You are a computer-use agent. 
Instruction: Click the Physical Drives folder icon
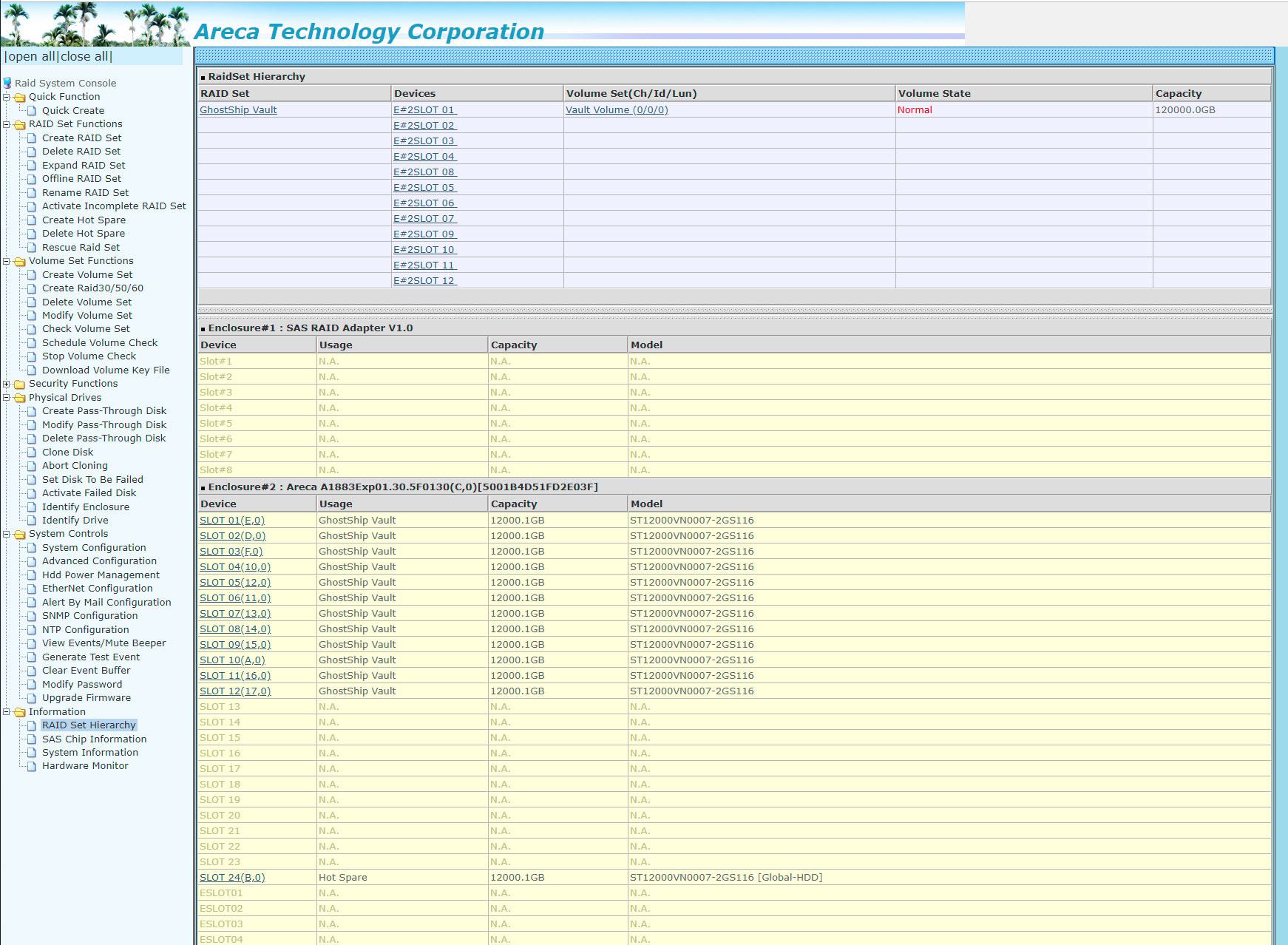(x=20, y=398)
